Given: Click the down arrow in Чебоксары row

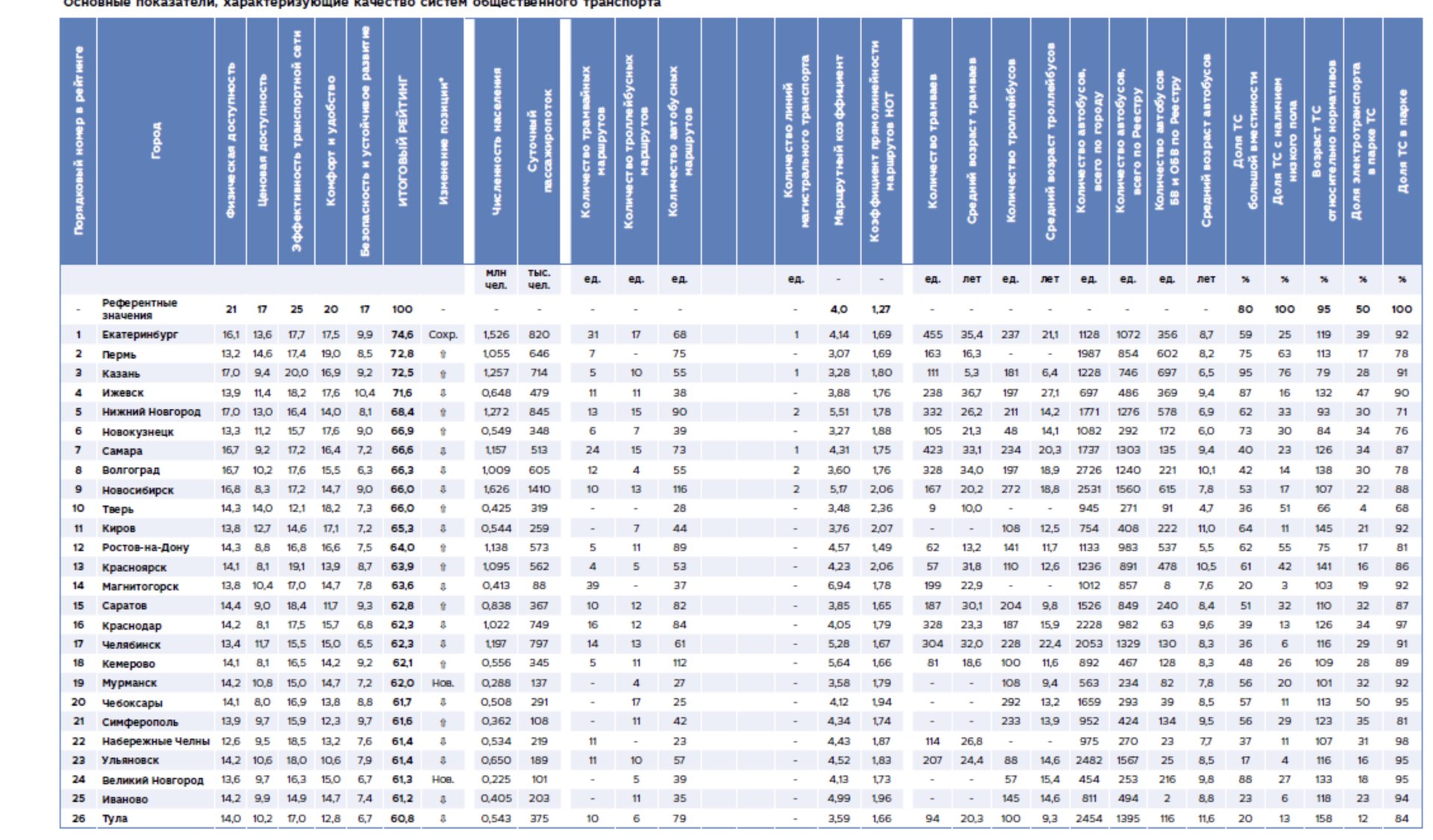Looking at the screenshot, I should tap(443, 703).
